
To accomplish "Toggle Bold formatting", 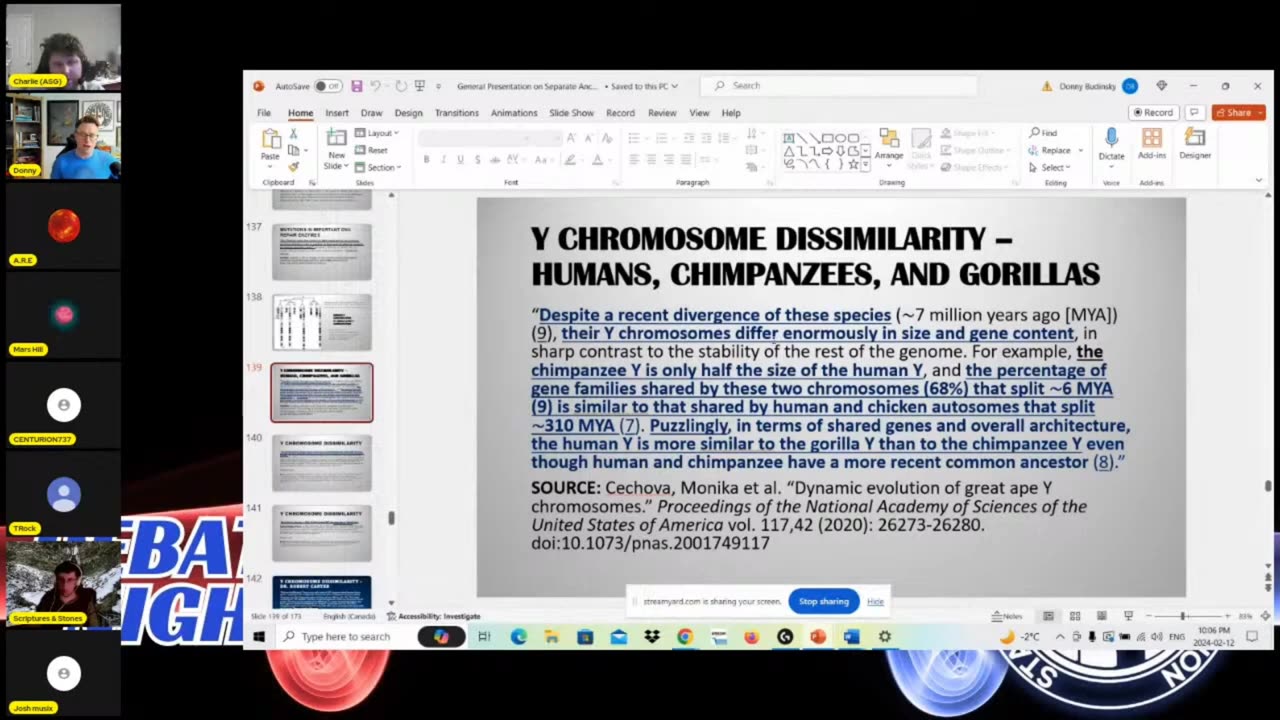I will [x=426, y=160].
